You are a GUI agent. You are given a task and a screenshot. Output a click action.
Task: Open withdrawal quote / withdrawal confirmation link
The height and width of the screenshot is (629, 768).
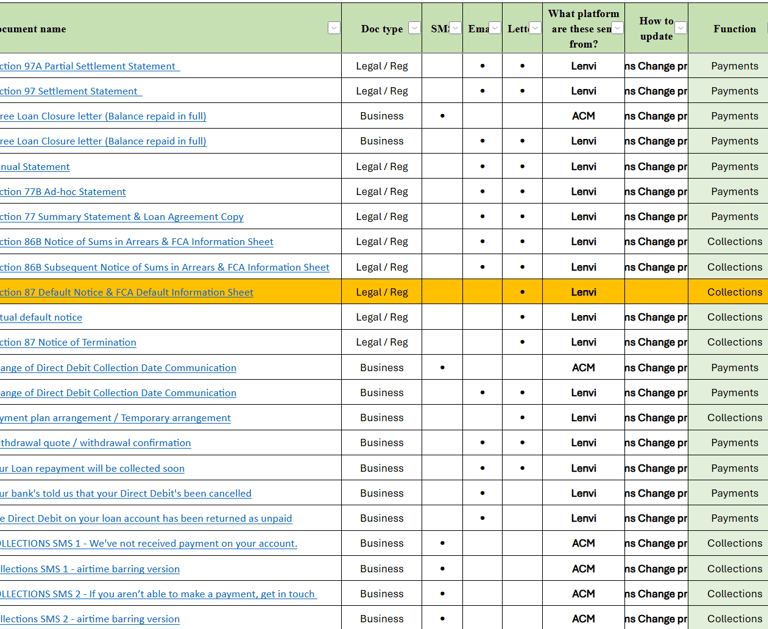(96, 442)
